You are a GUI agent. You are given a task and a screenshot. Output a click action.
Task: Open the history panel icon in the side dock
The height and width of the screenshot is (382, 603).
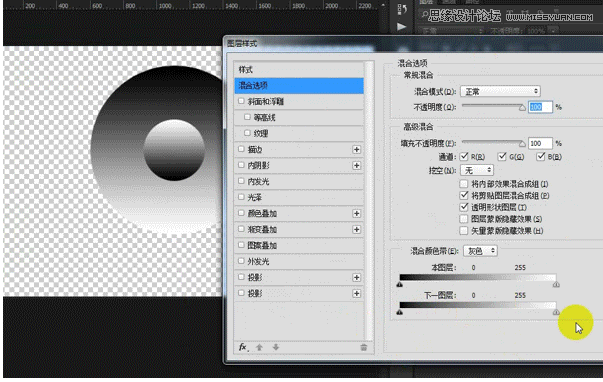402,9
